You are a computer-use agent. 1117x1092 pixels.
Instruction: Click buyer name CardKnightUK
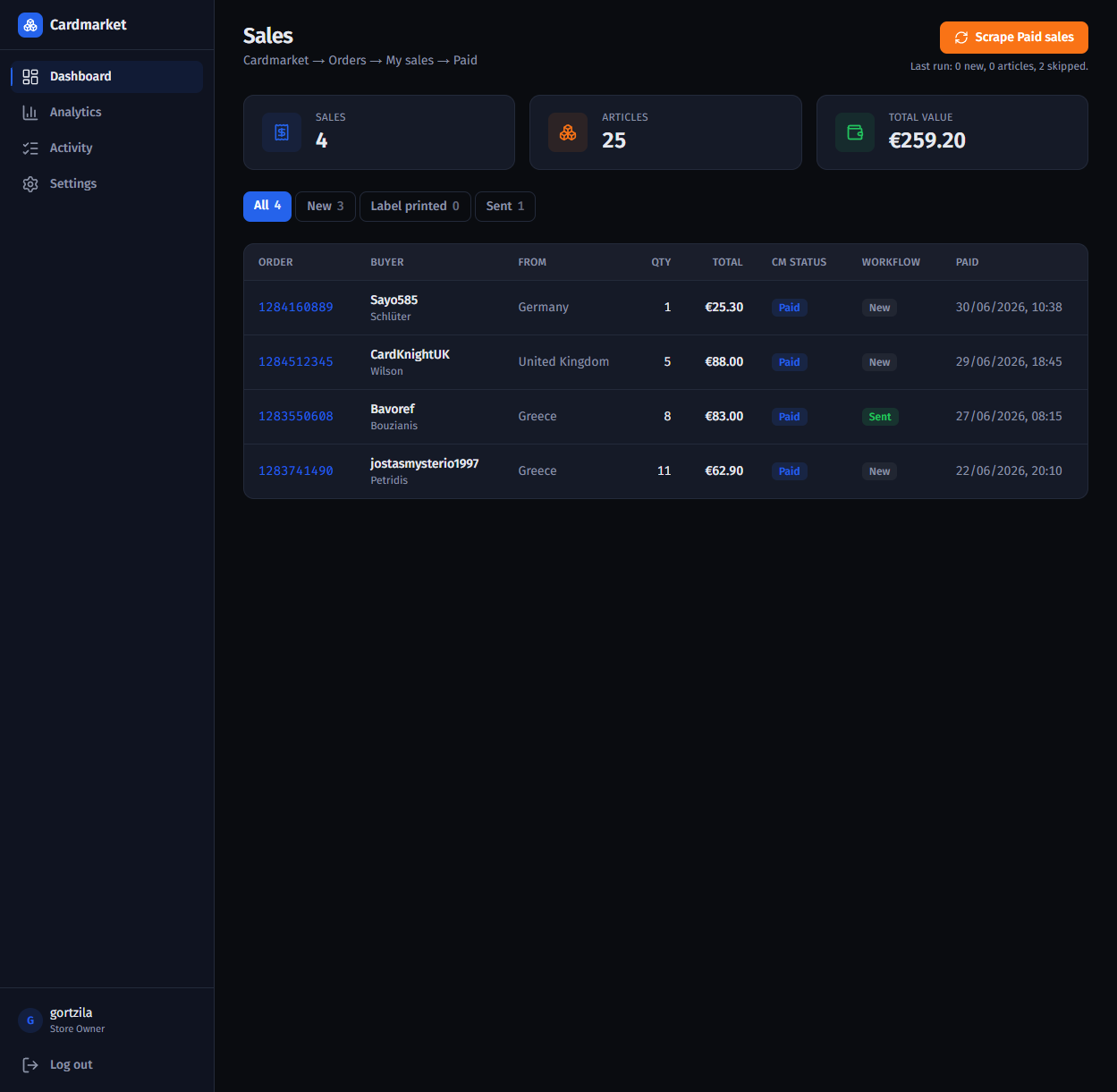(x=410, y=355)
